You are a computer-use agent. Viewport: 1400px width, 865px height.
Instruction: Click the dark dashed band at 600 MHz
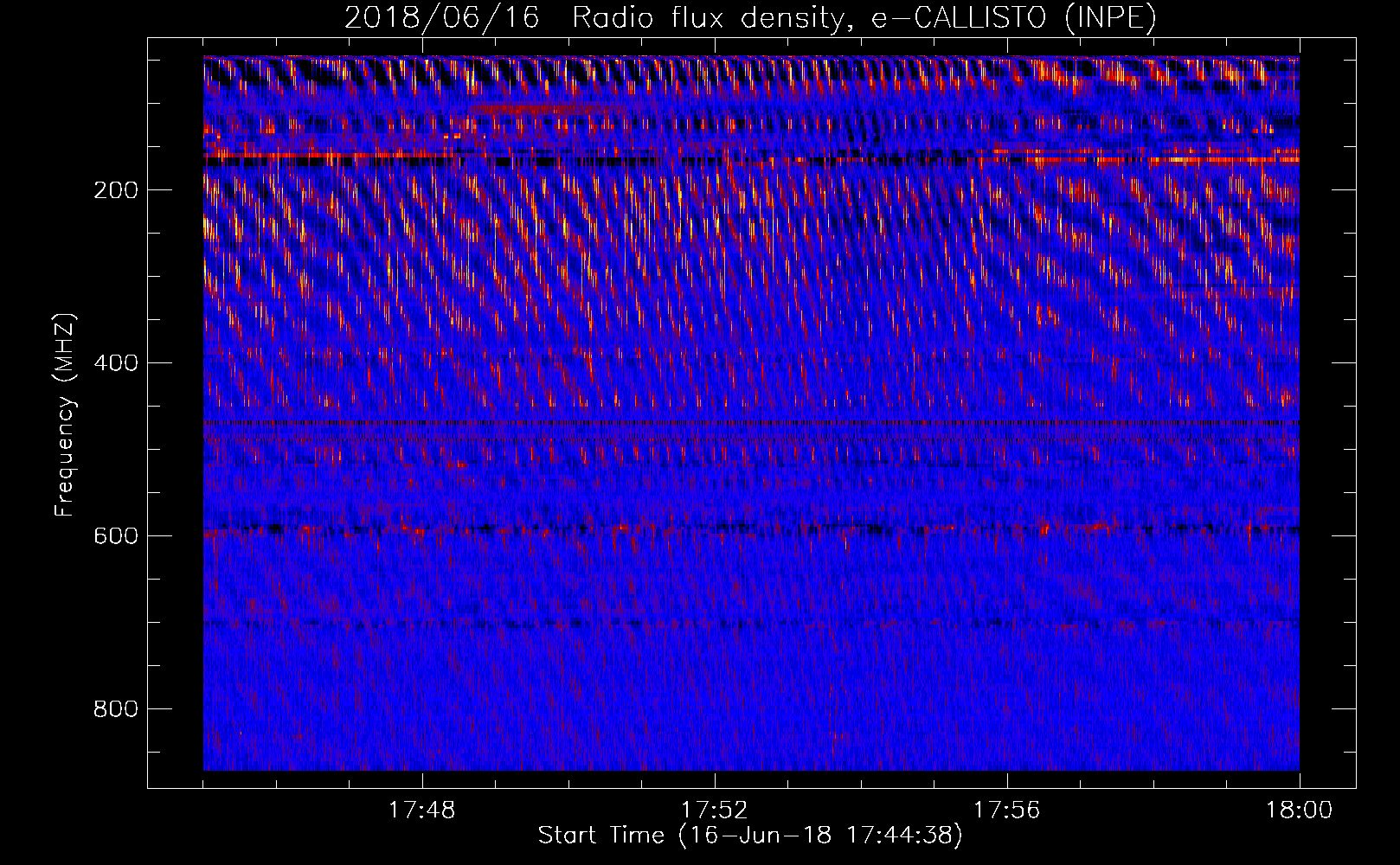coord(751,528)
